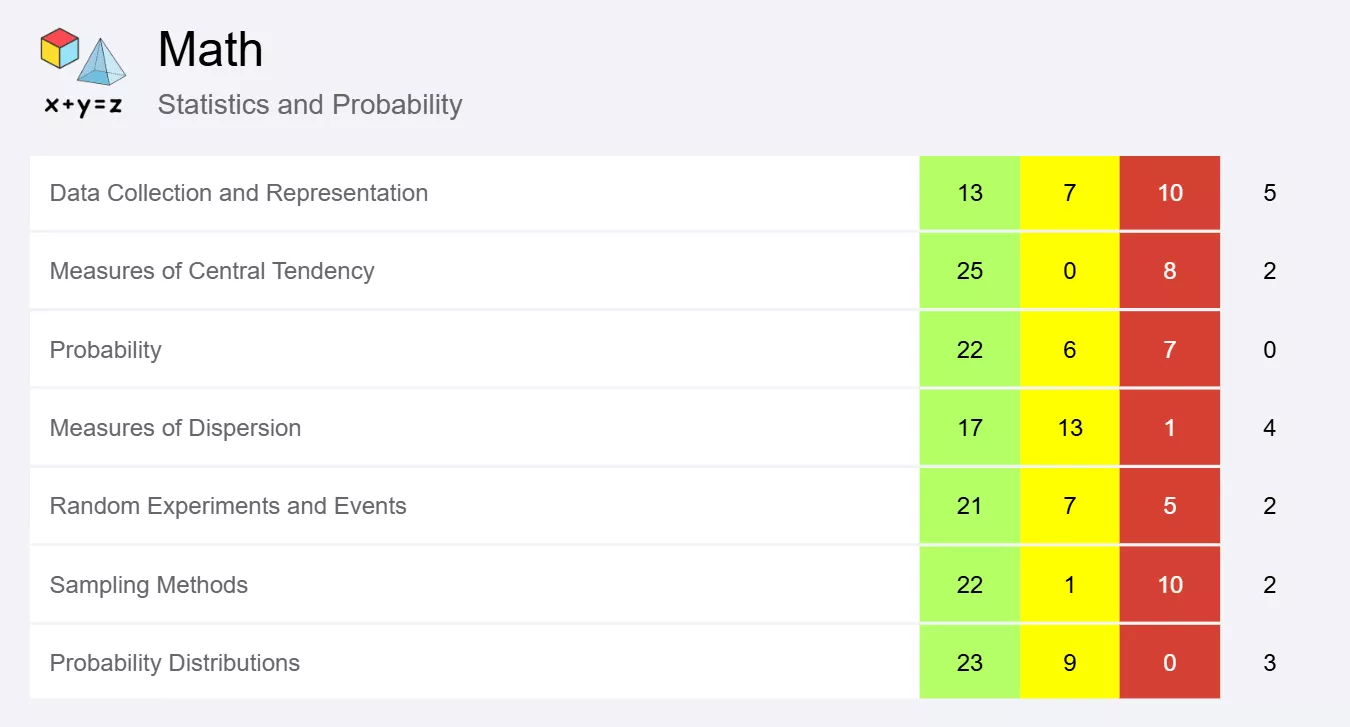This screenshot has height=727, width=1350.
Task: Click green cell showing 13 for Data Collection
Action: point(970,193)
